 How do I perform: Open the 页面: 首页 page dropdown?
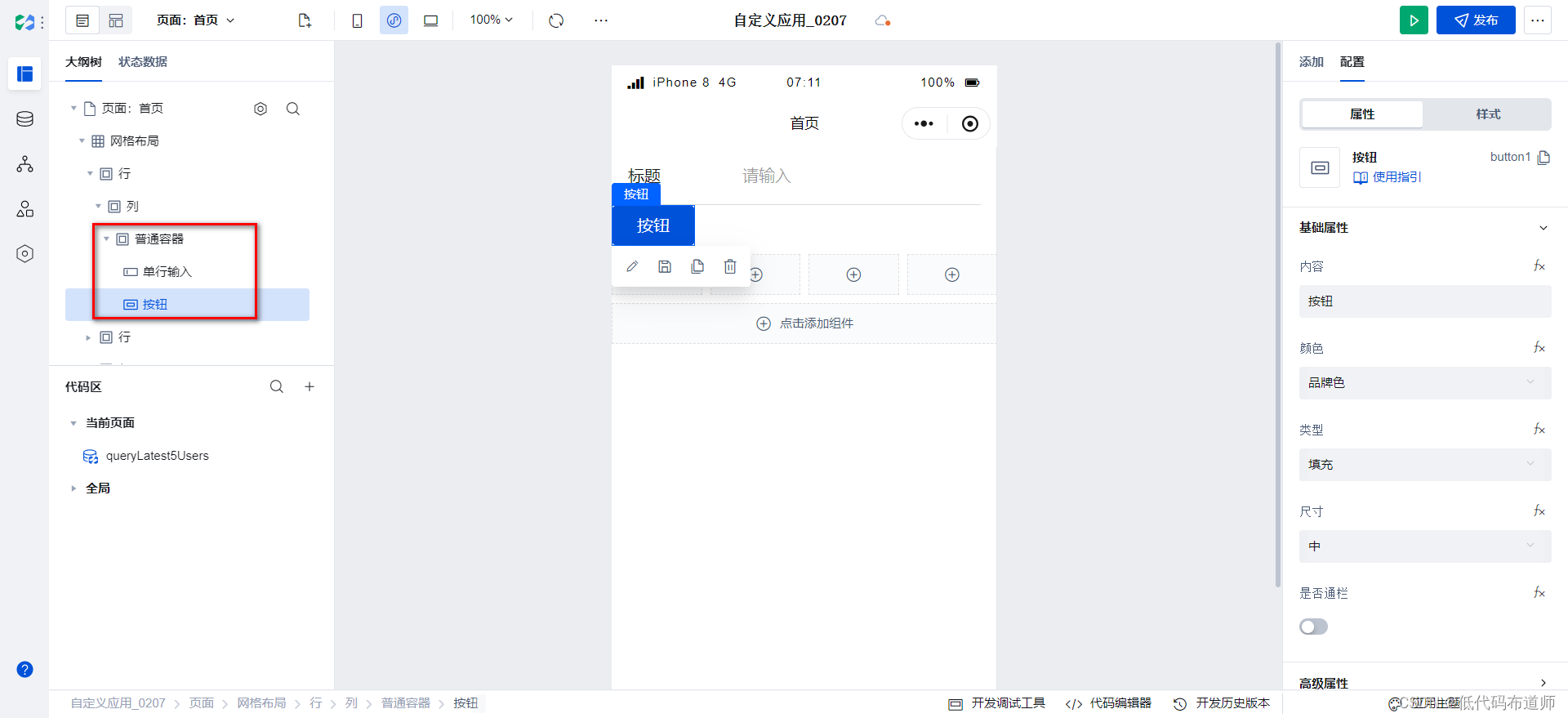coord(196,20)
